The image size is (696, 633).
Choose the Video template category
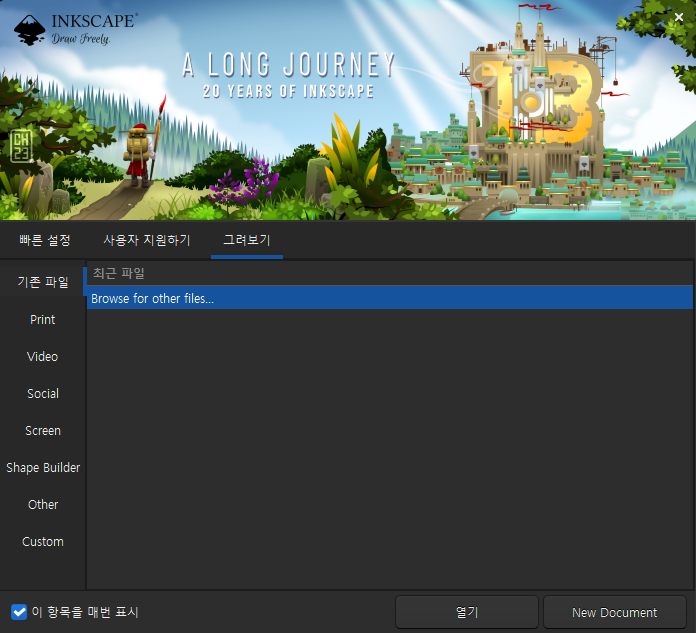43,356
